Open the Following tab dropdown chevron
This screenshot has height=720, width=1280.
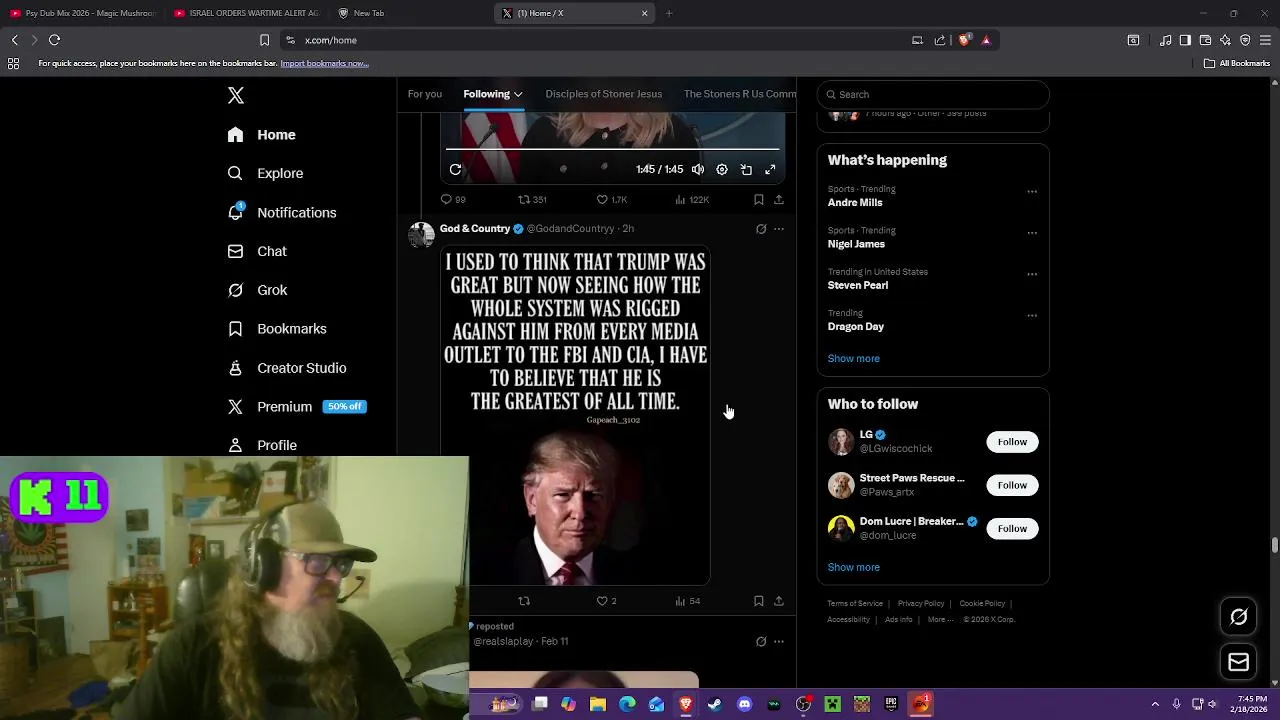(518, 94)
